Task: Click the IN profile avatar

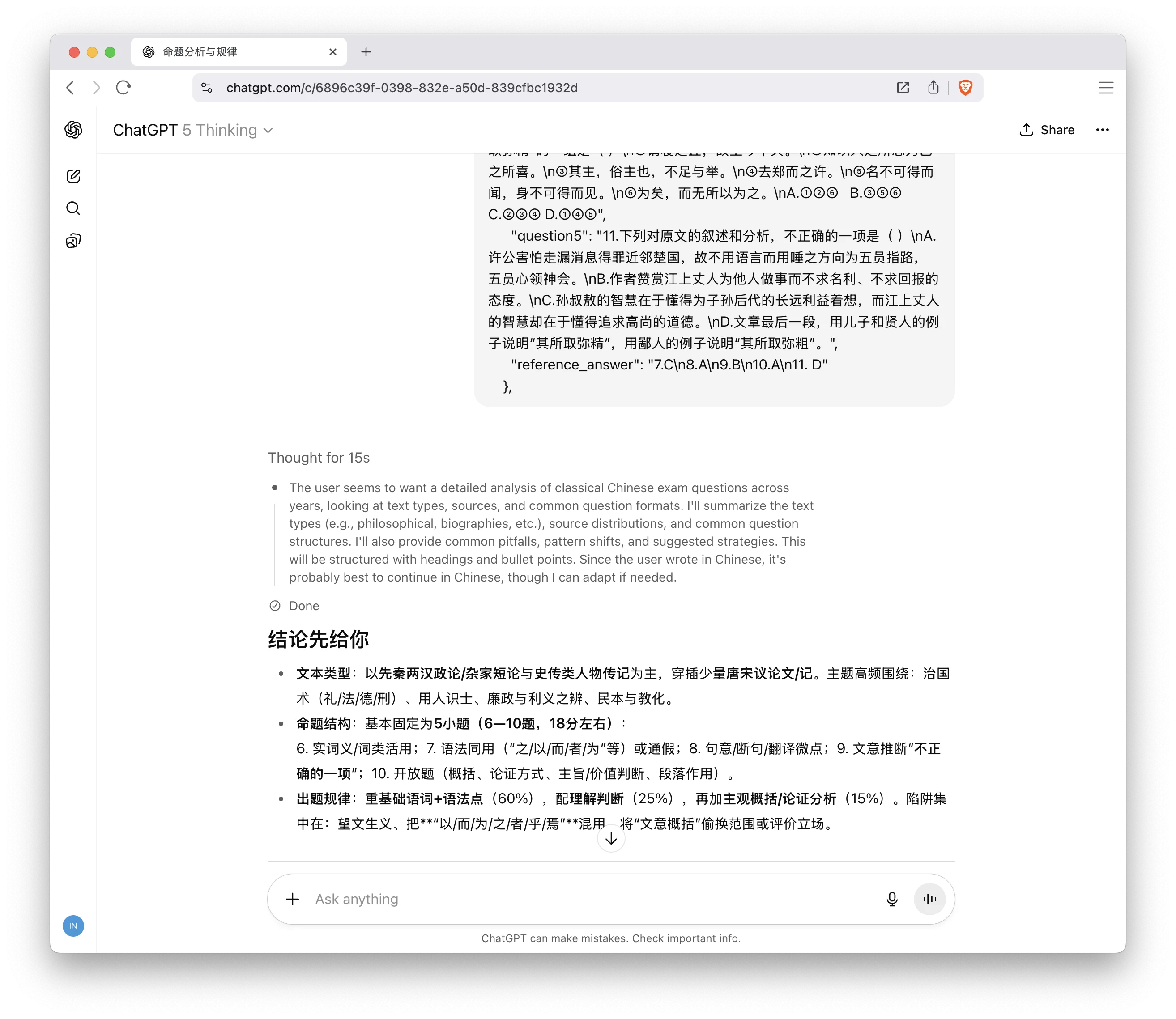Action: click(x=73, y=926)
